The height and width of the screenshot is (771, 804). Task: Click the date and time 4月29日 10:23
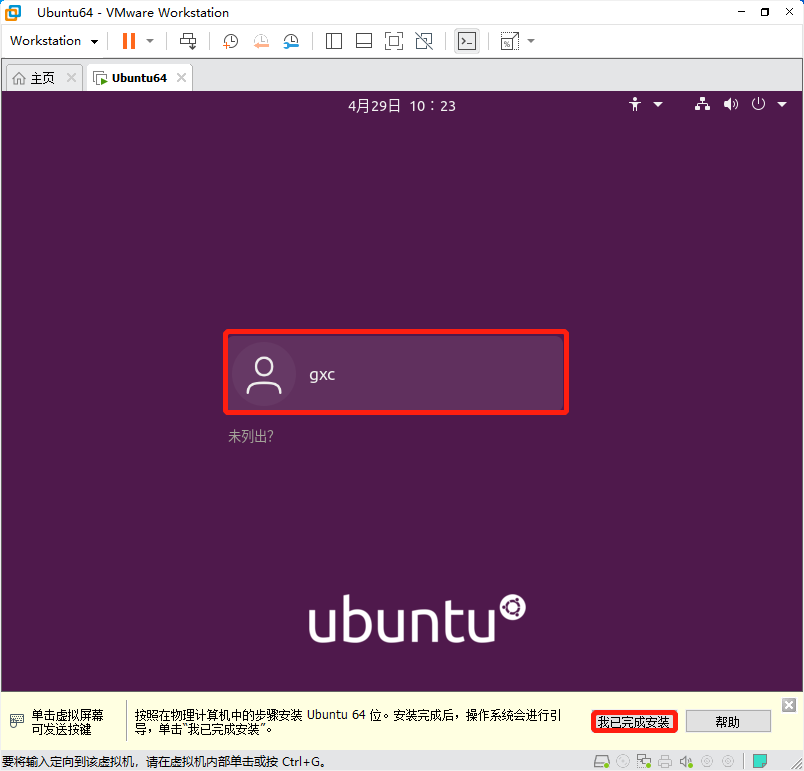[402, 106]
